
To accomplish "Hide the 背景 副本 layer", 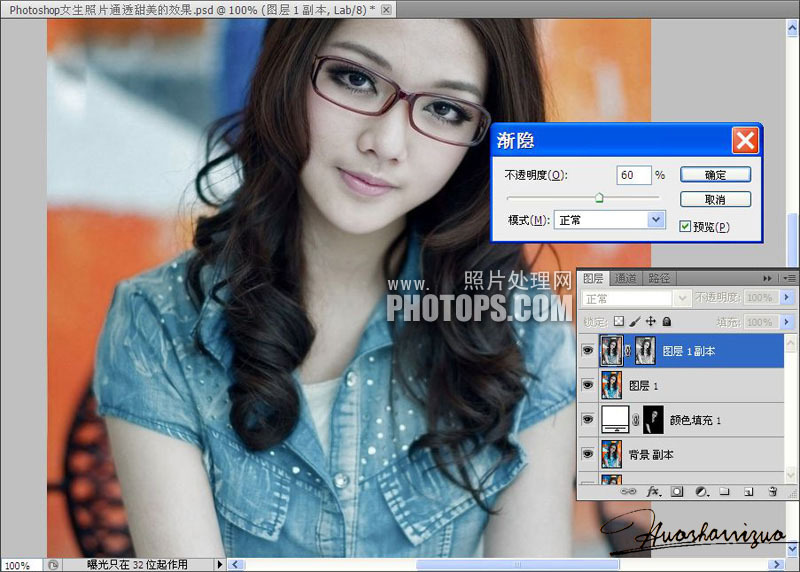I will pyautogui.click(x=588, y=454).
